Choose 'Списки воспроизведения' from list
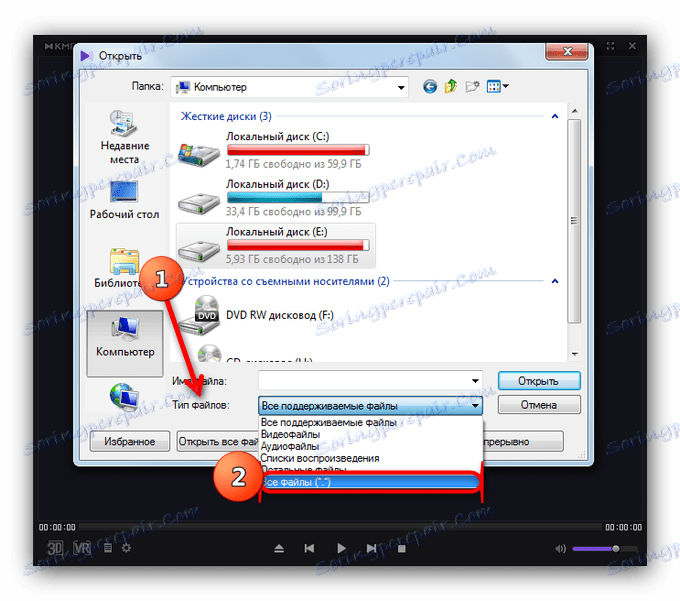 click(371, 458)
